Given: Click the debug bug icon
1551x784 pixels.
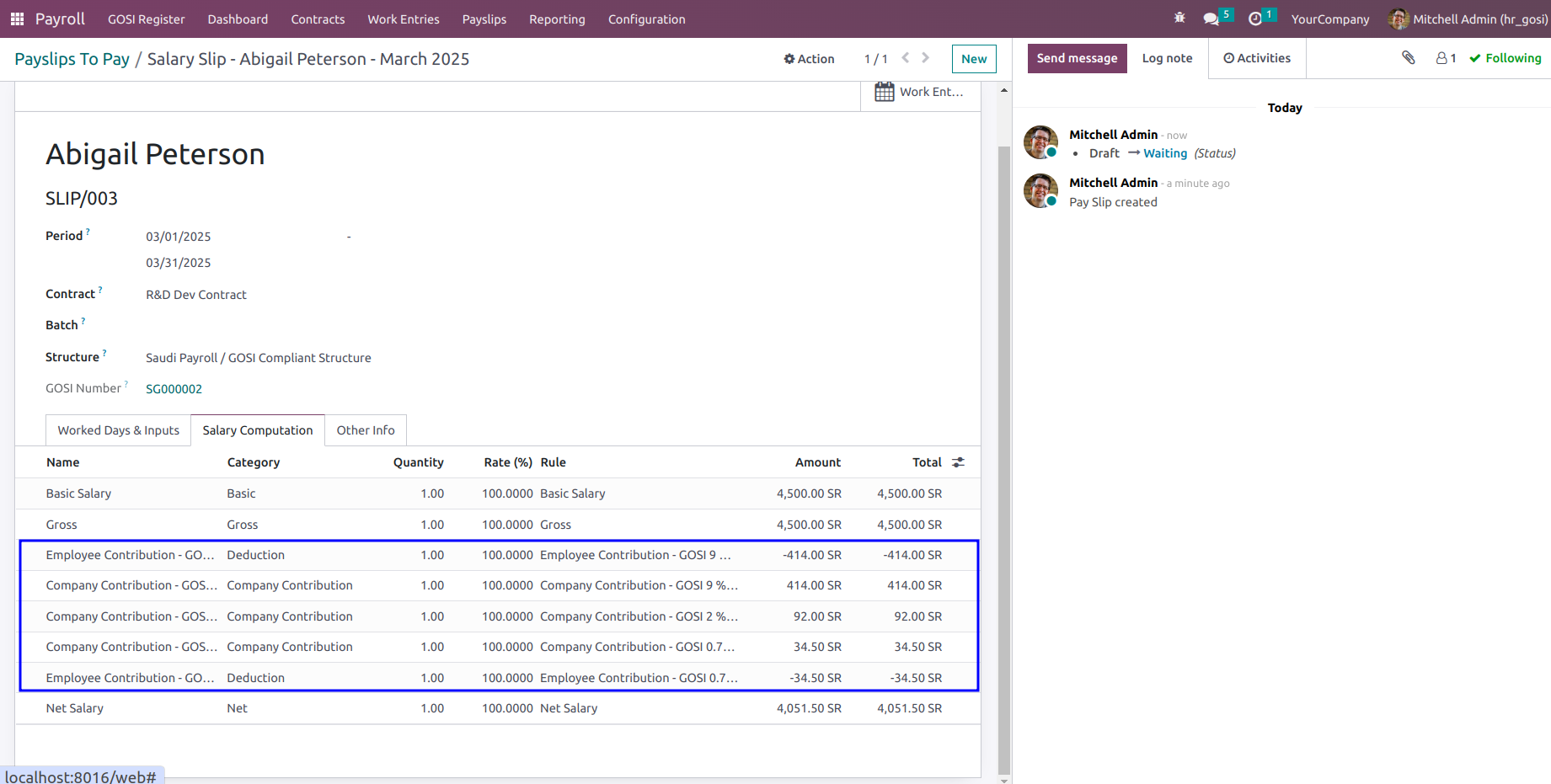Looking at the screenshot, I should [x=1179, y=18].
